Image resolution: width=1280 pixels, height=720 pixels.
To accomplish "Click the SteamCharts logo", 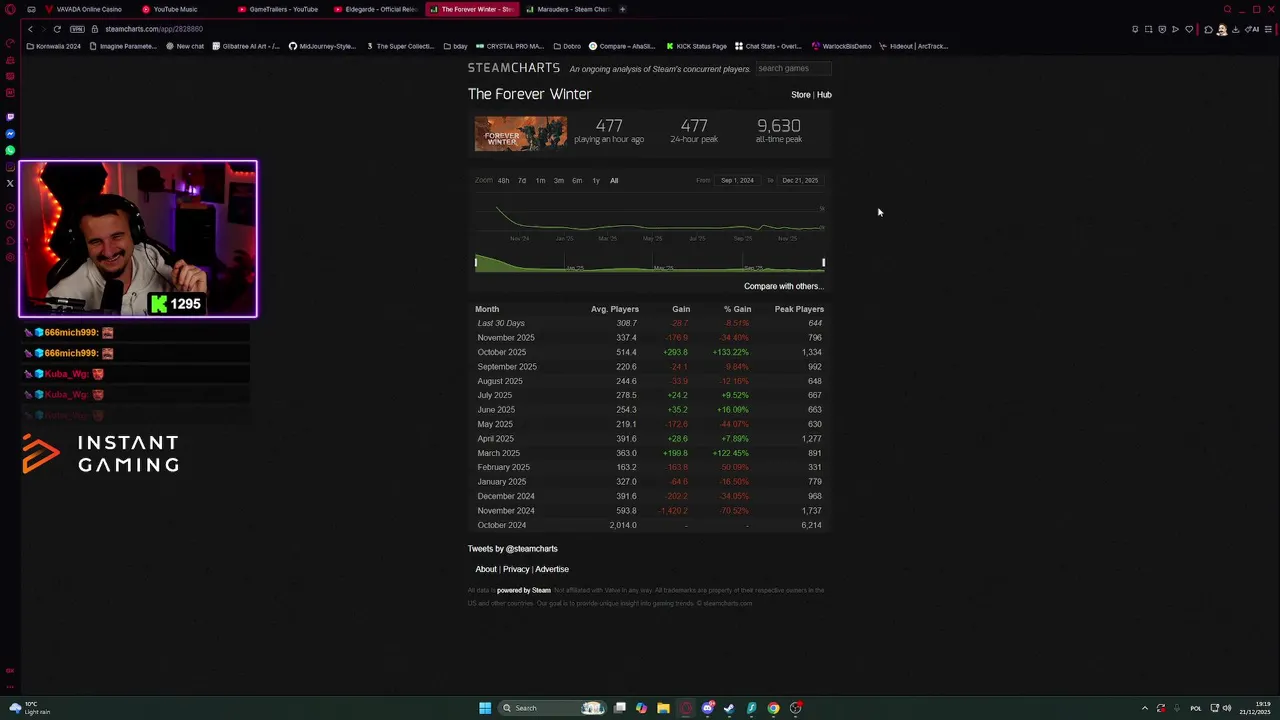I will tap(514, 68).
